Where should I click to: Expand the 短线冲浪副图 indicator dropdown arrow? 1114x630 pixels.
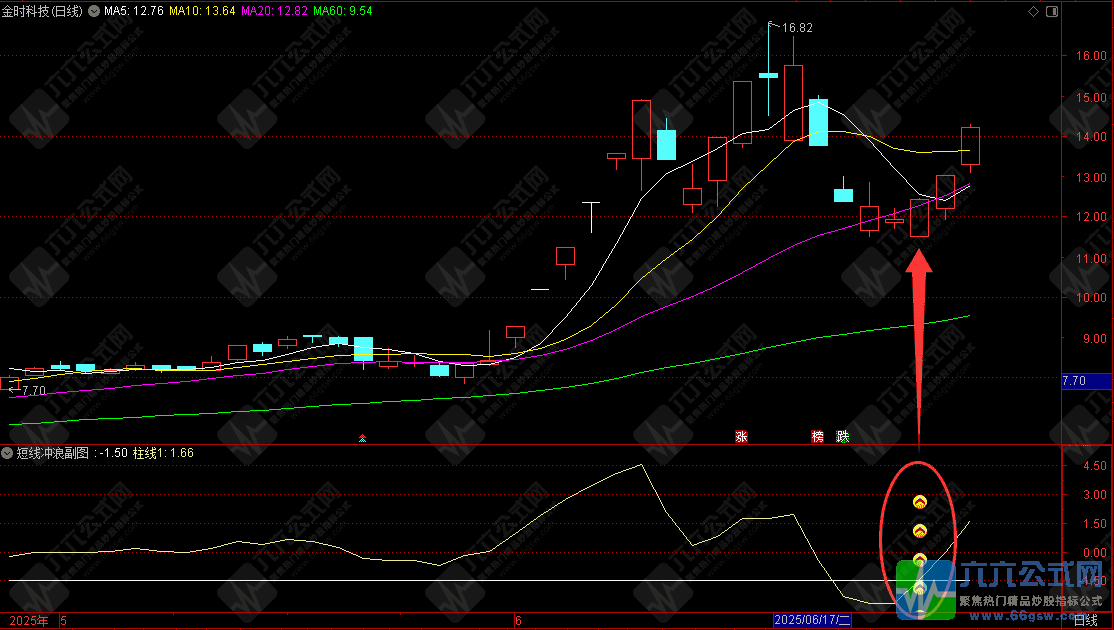click(x=8, y=453)
